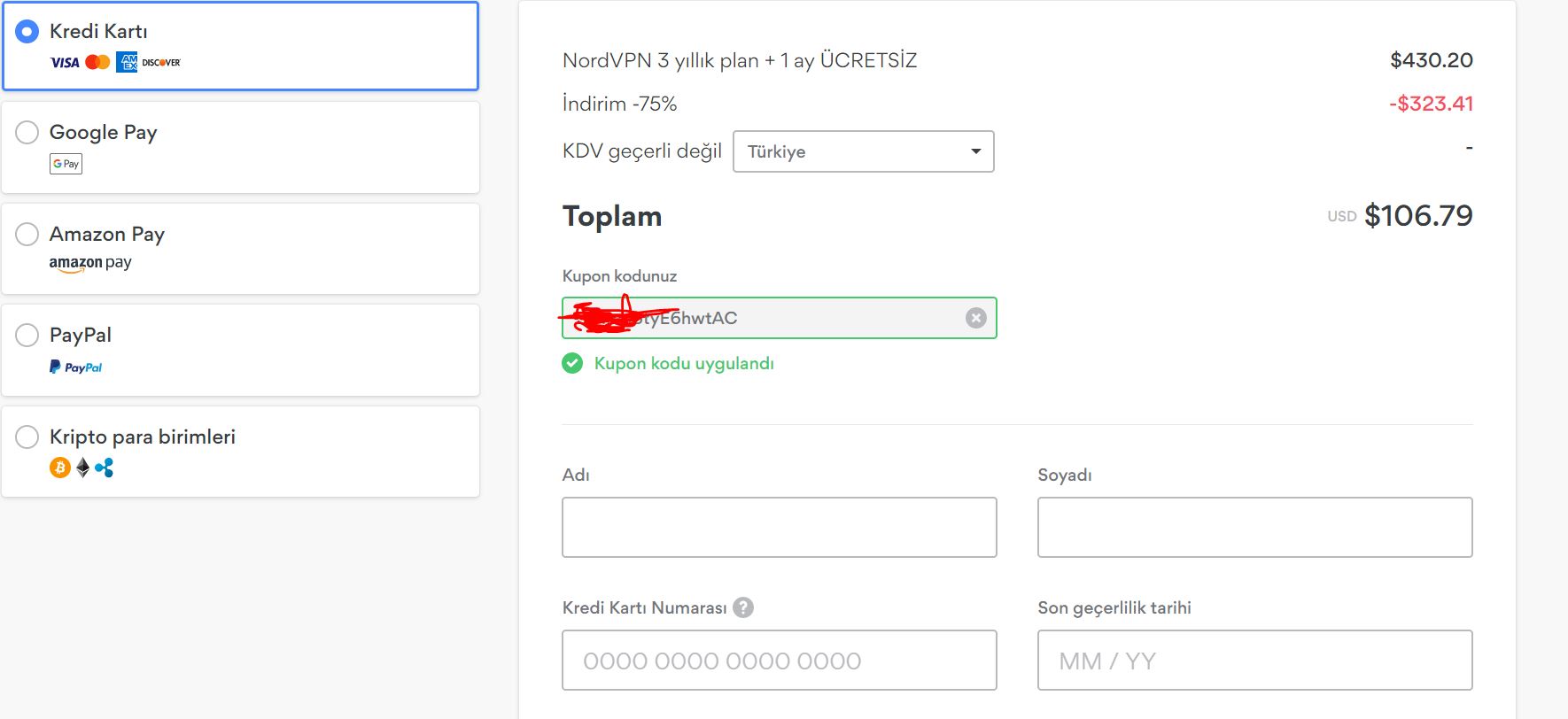Click the Ethereum diamond icon
Screen dimensions: 1568x719
(x=83, y=468)
